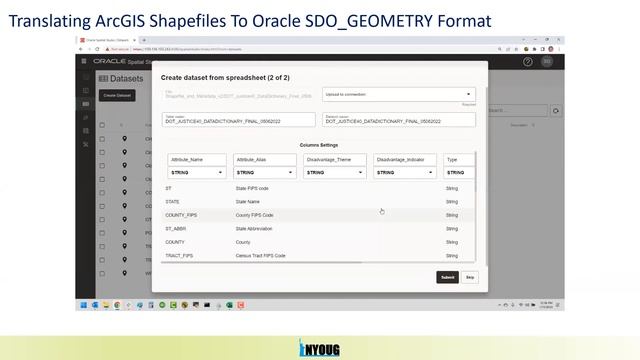Open the Chrome three-dot menu

pos(559,49)
